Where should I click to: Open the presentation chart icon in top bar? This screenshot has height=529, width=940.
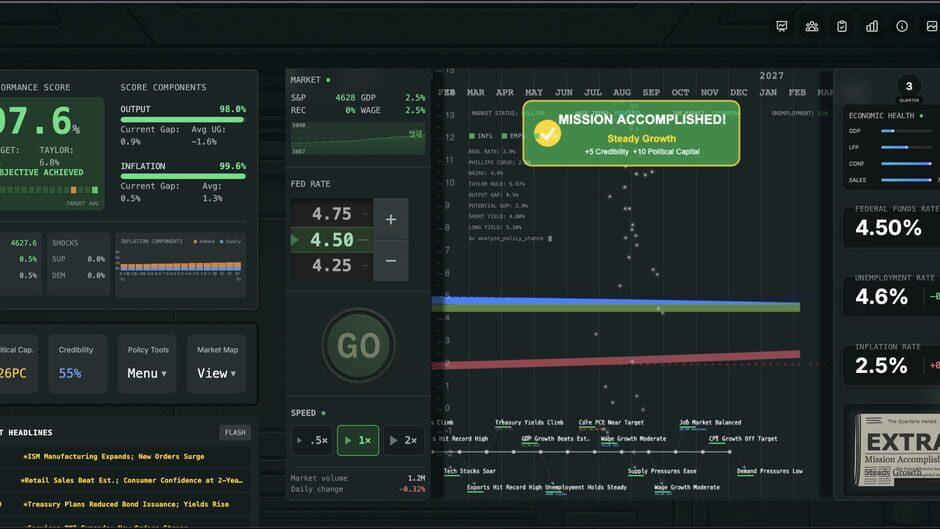(782, 26)
